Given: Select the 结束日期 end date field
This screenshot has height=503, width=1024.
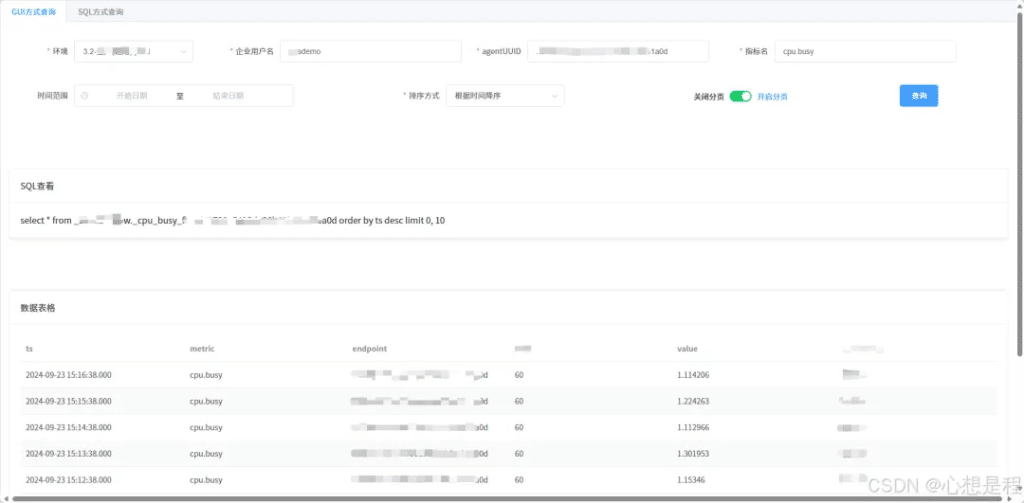Looking at the screenshot, I should pos(228,96).
